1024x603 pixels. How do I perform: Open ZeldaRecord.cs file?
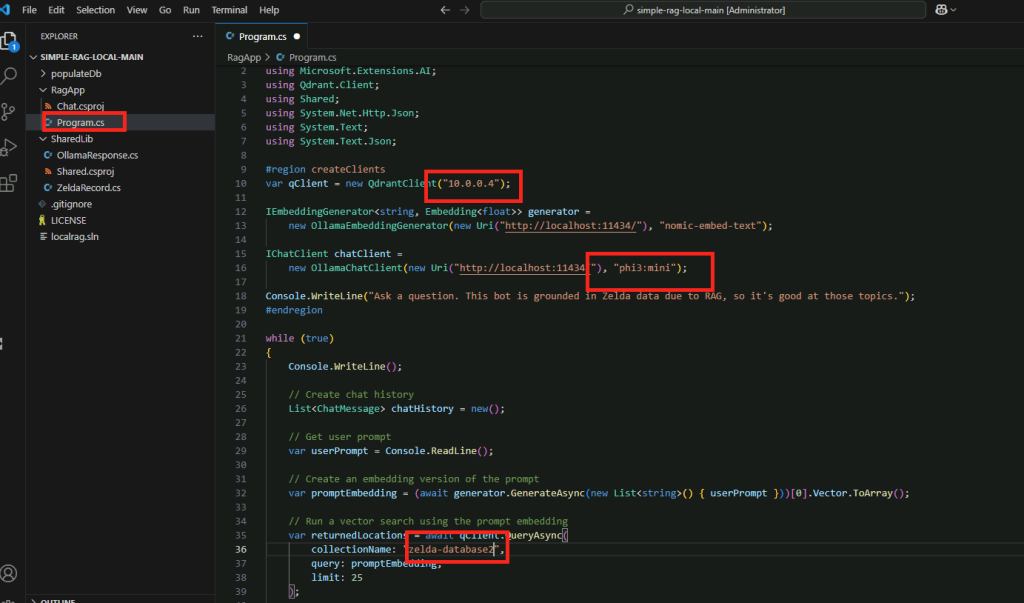click(x=88, y=187)
